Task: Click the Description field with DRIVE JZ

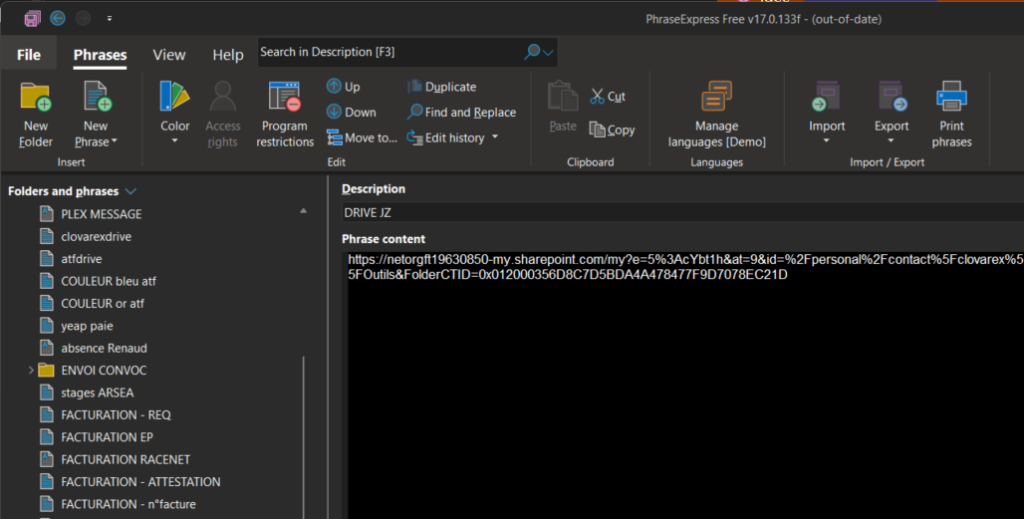Action: [682, 213]
